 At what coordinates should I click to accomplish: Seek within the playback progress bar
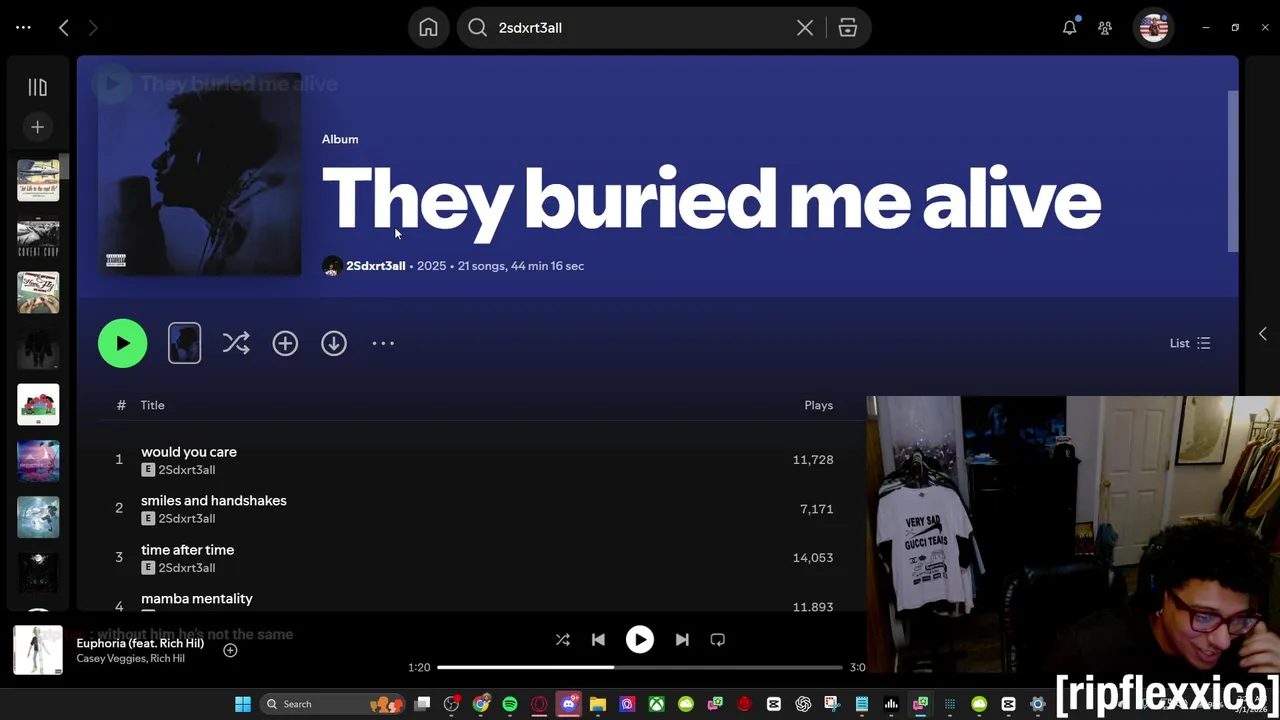[x=640, y=667]
